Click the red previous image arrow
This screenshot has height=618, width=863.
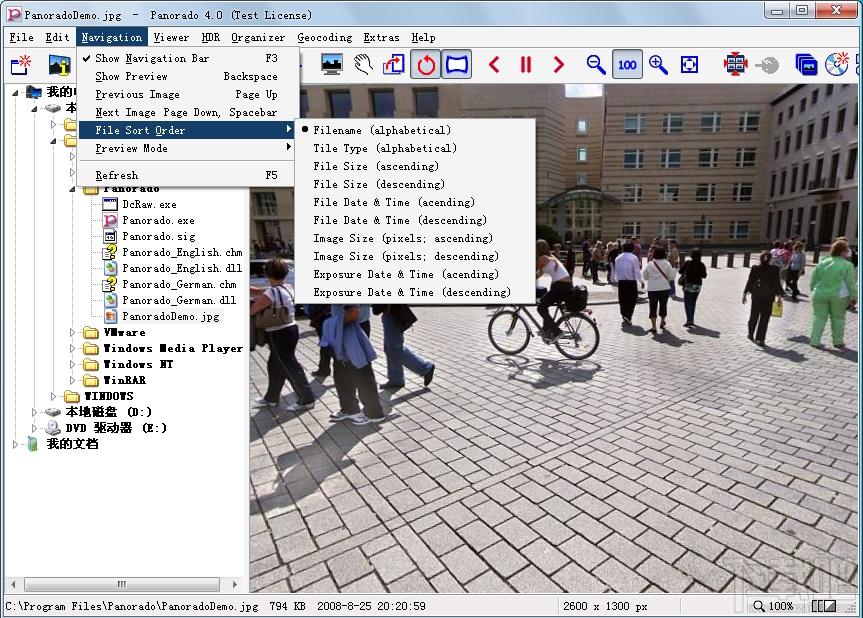tap(494, 65)
